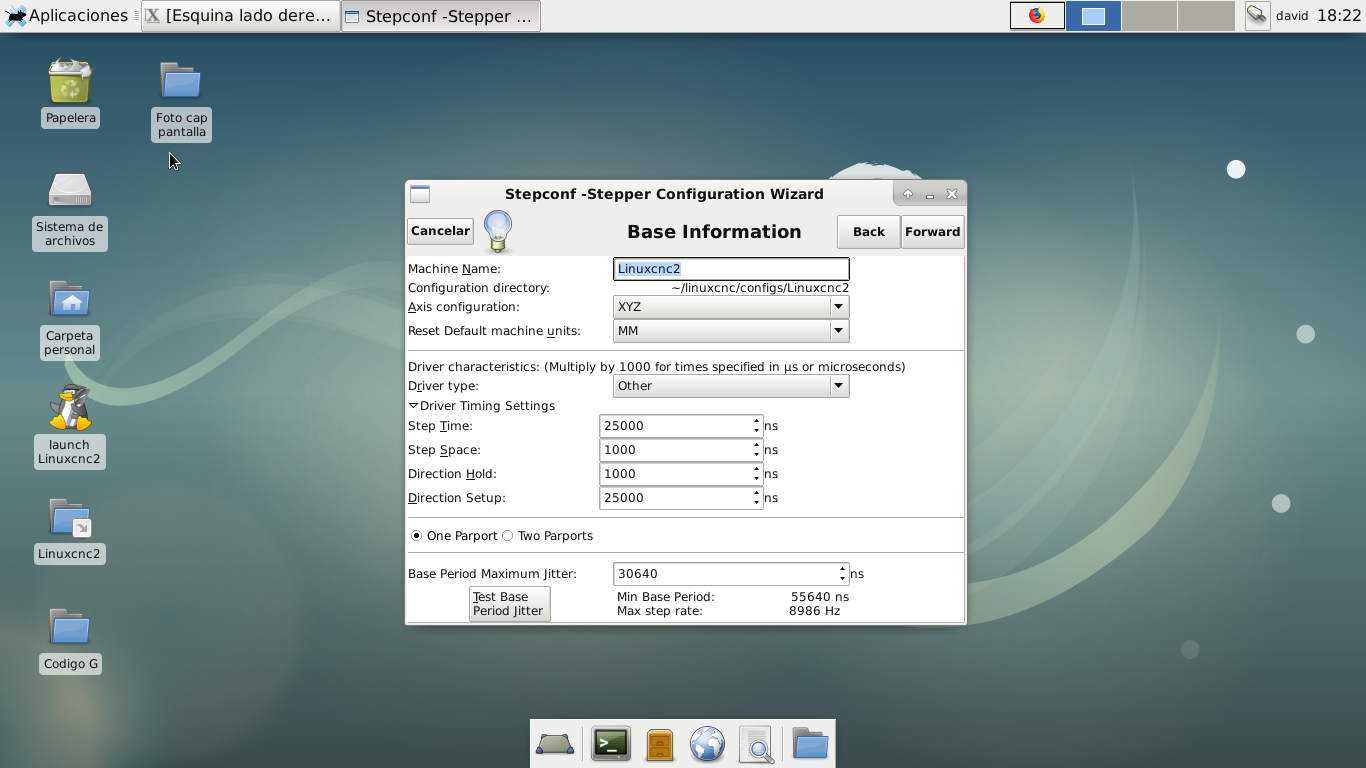This screenshot has height=768, width=1366.
Task: Launch the terminal from the dock
Action: [611, 744]
